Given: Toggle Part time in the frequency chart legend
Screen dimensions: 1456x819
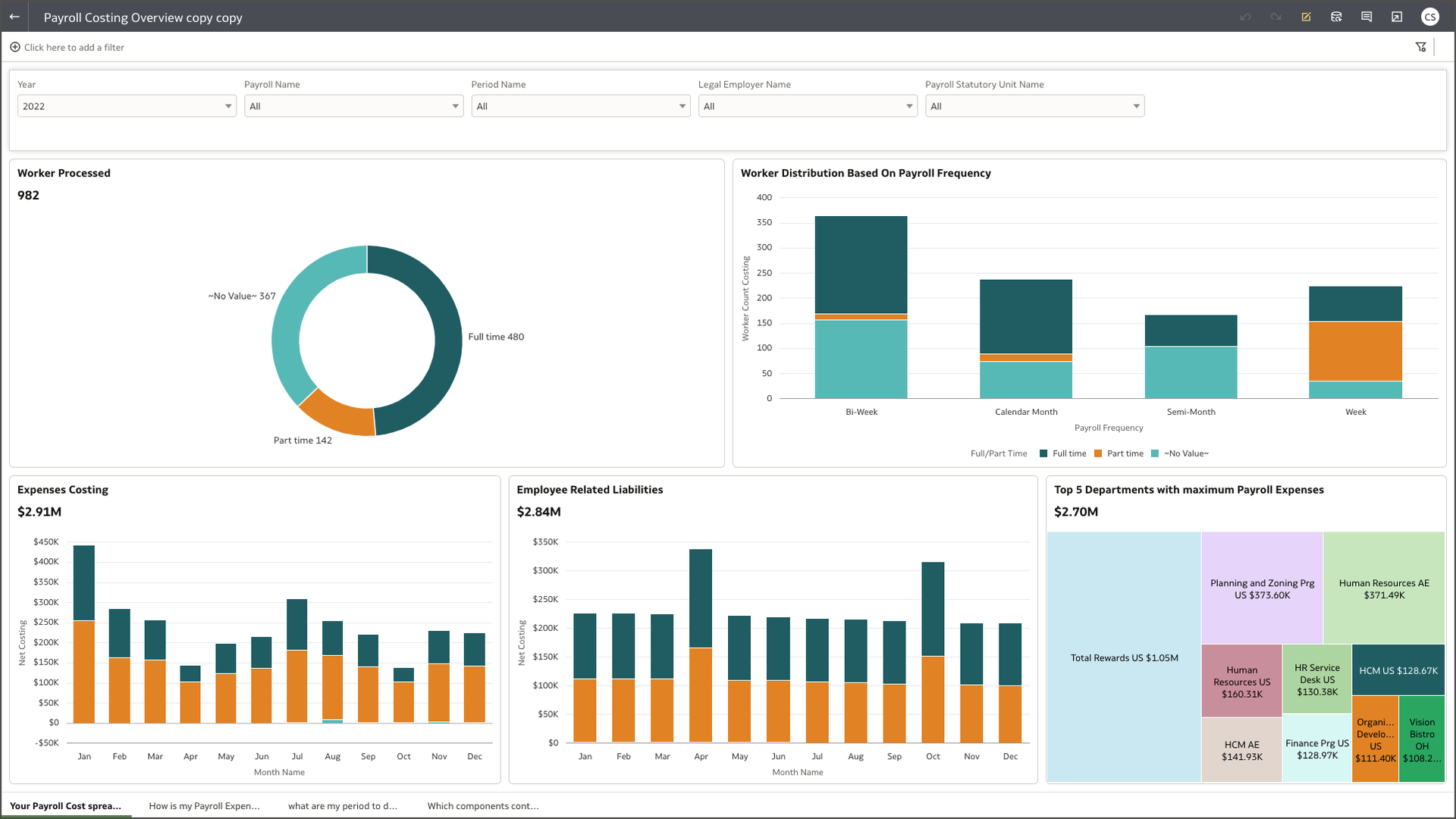Looking at the screenshot, I should coord(1125,453).
